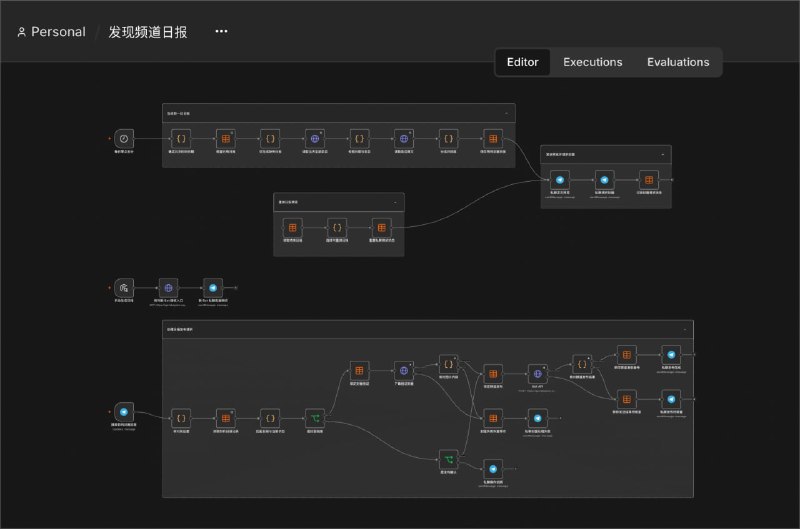Select the upper green Switch node in bottom group
The width and height of the screenshot is (800, 529).
(315, 418)
